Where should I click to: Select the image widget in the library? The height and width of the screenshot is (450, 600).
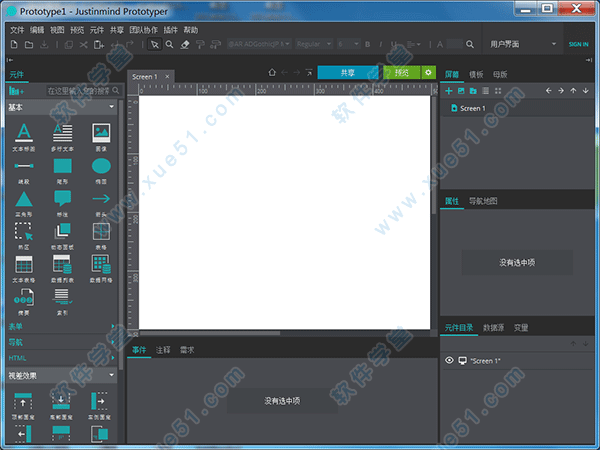(101, 132)
